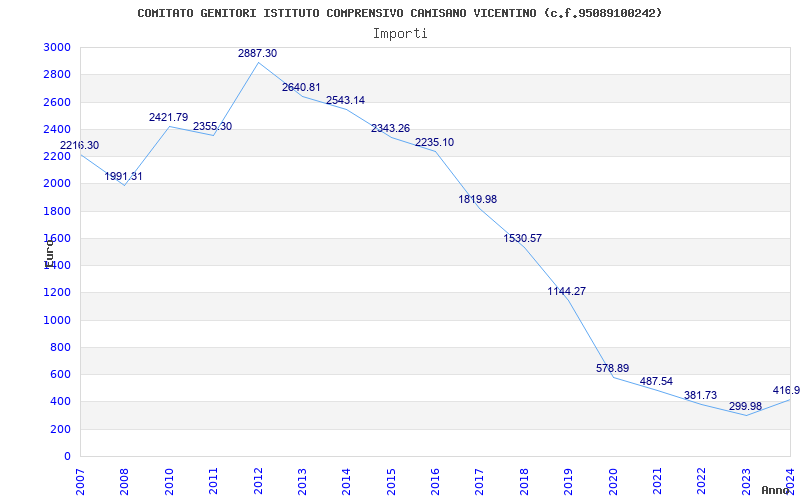
Task: Click the 0 y-axis tick label
Action: [68, 457]
